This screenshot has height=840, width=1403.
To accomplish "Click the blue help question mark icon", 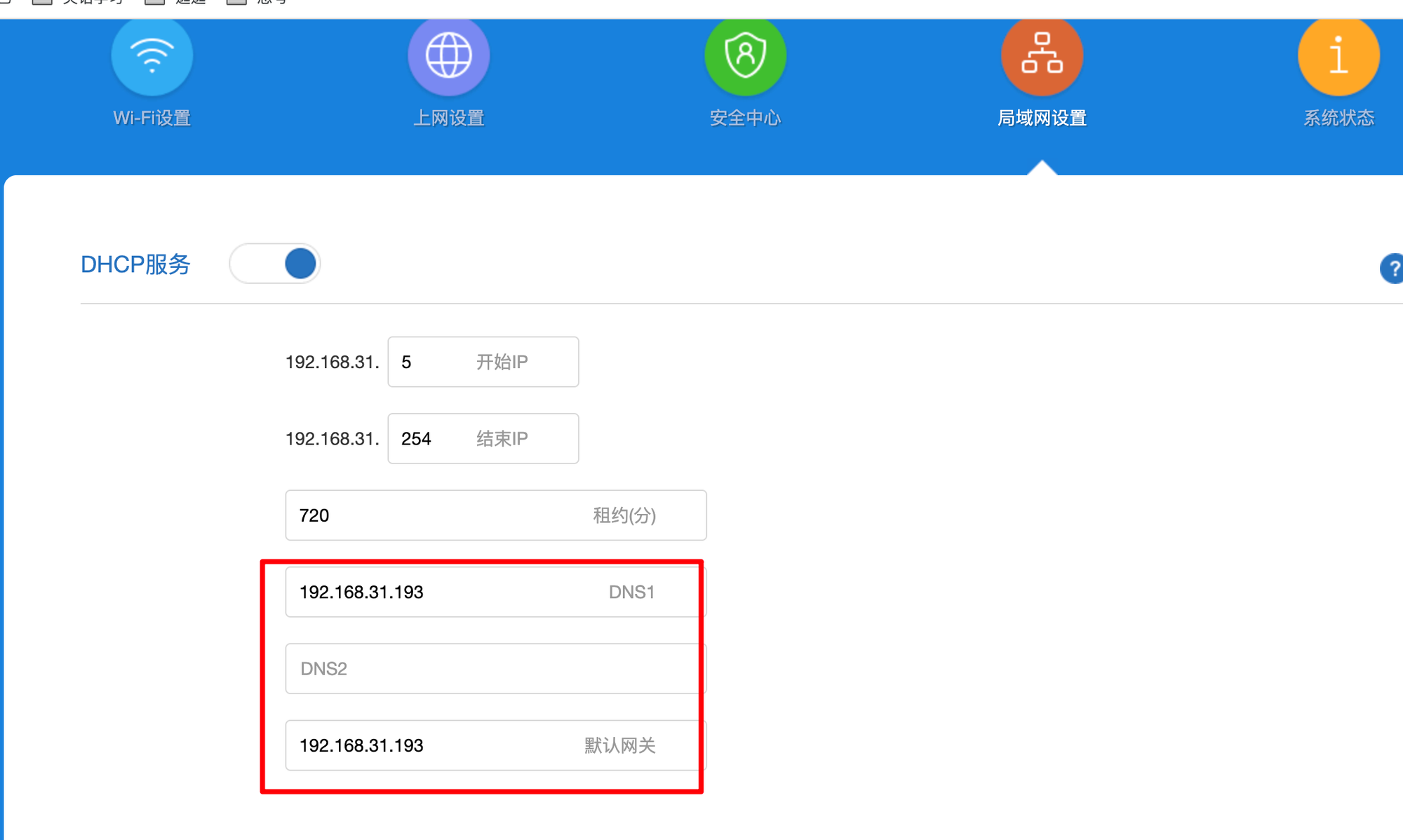I will point(1392,269).
